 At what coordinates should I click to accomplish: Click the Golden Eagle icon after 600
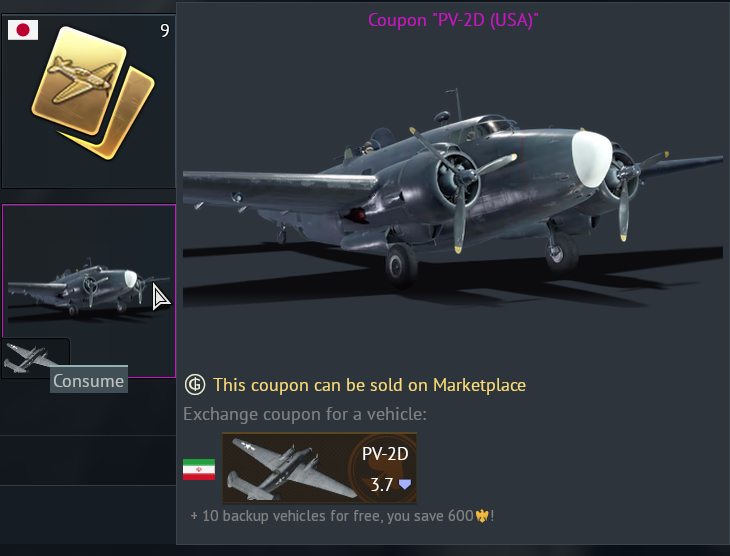pyautogui.click(x=482, y=516)
